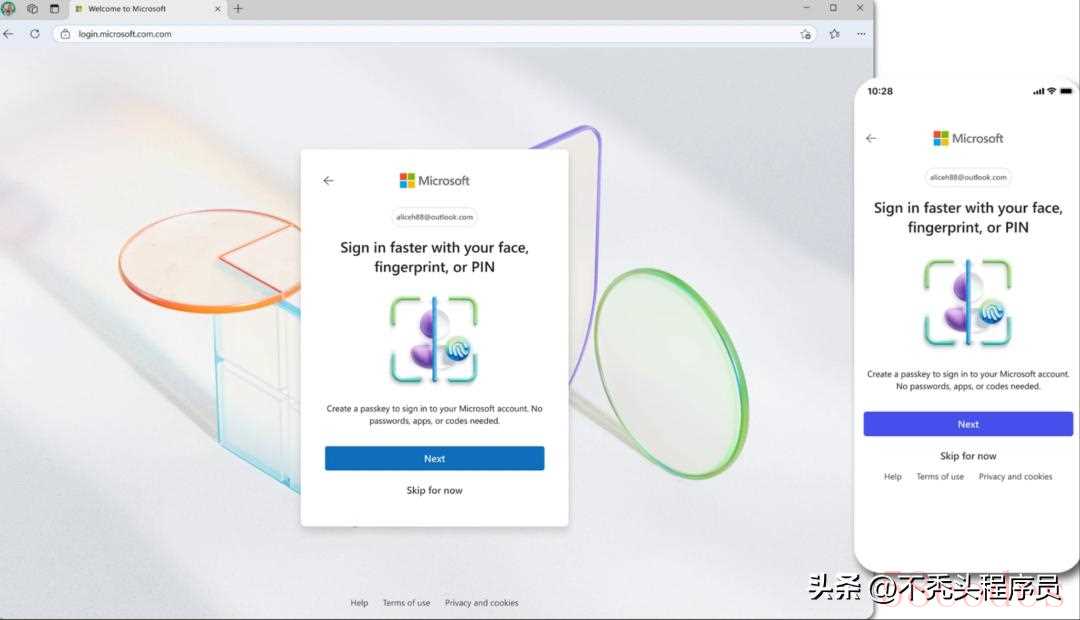Tap Skip for now on the phone
This screenshot has height=620, width=1080.
pyautogui.click(x=968, y=456)
